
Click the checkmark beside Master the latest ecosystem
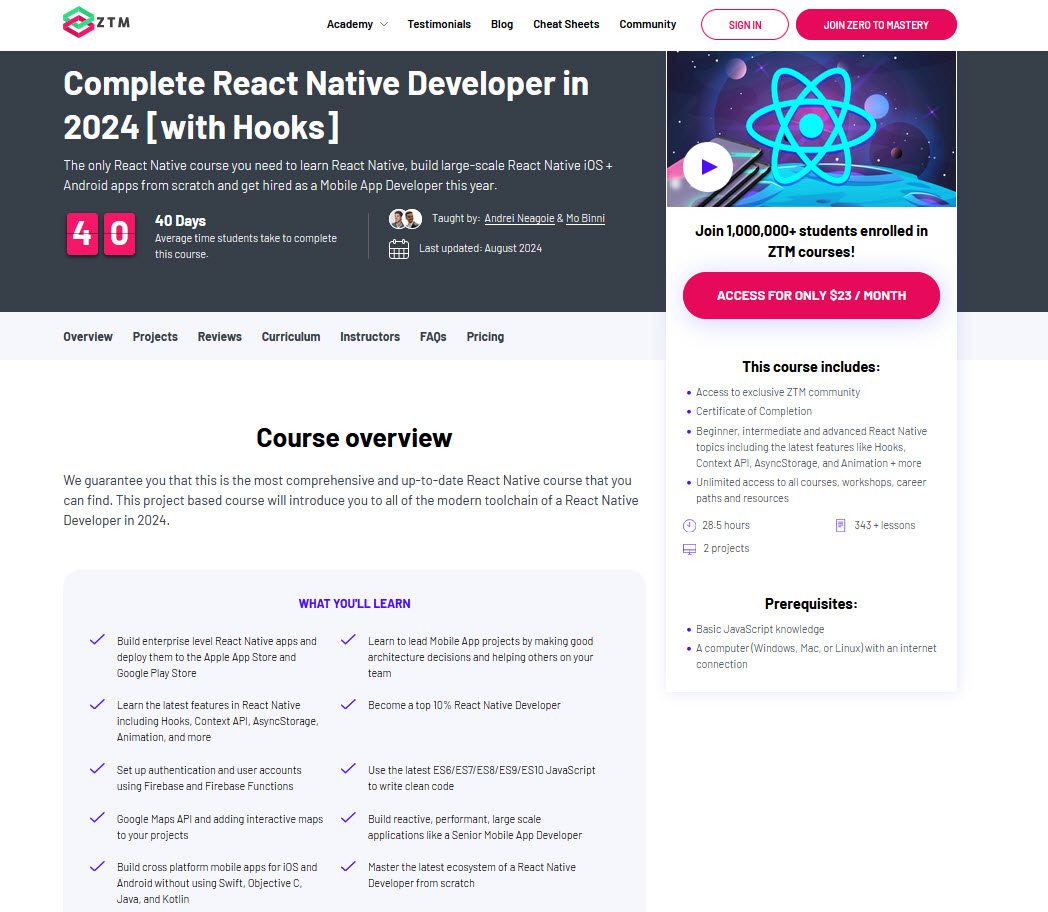point(348,866)
